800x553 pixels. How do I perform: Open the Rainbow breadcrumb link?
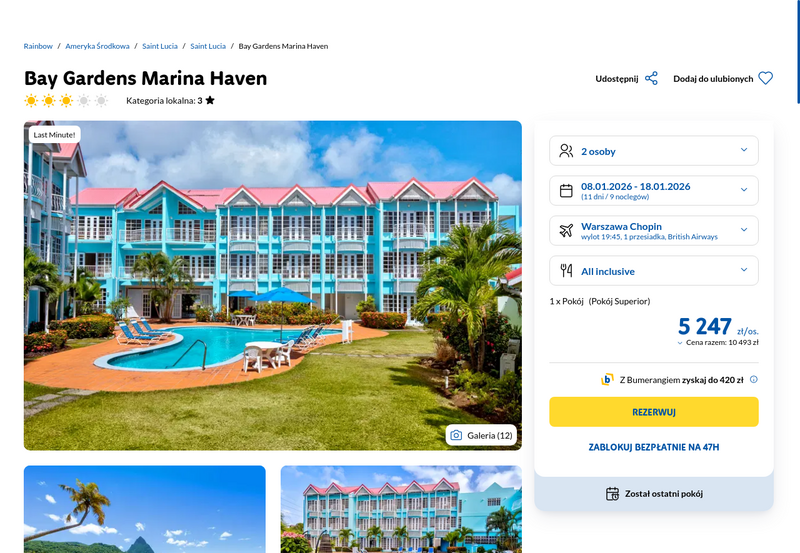click(38, 46)
